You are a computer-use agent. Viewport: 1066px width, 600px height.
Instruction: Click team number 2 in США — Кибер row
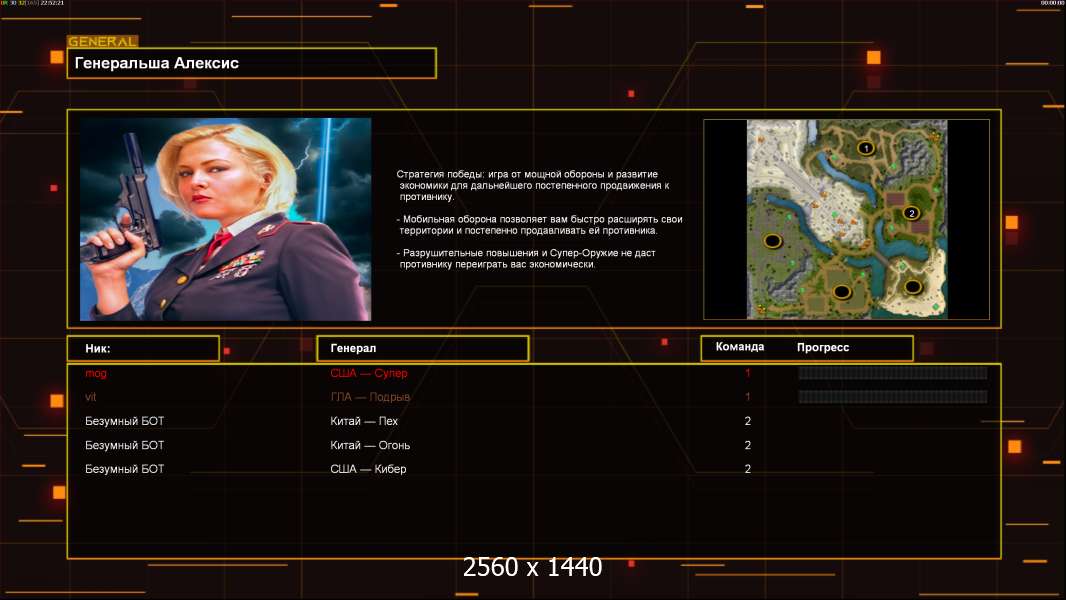coord(747,469)
